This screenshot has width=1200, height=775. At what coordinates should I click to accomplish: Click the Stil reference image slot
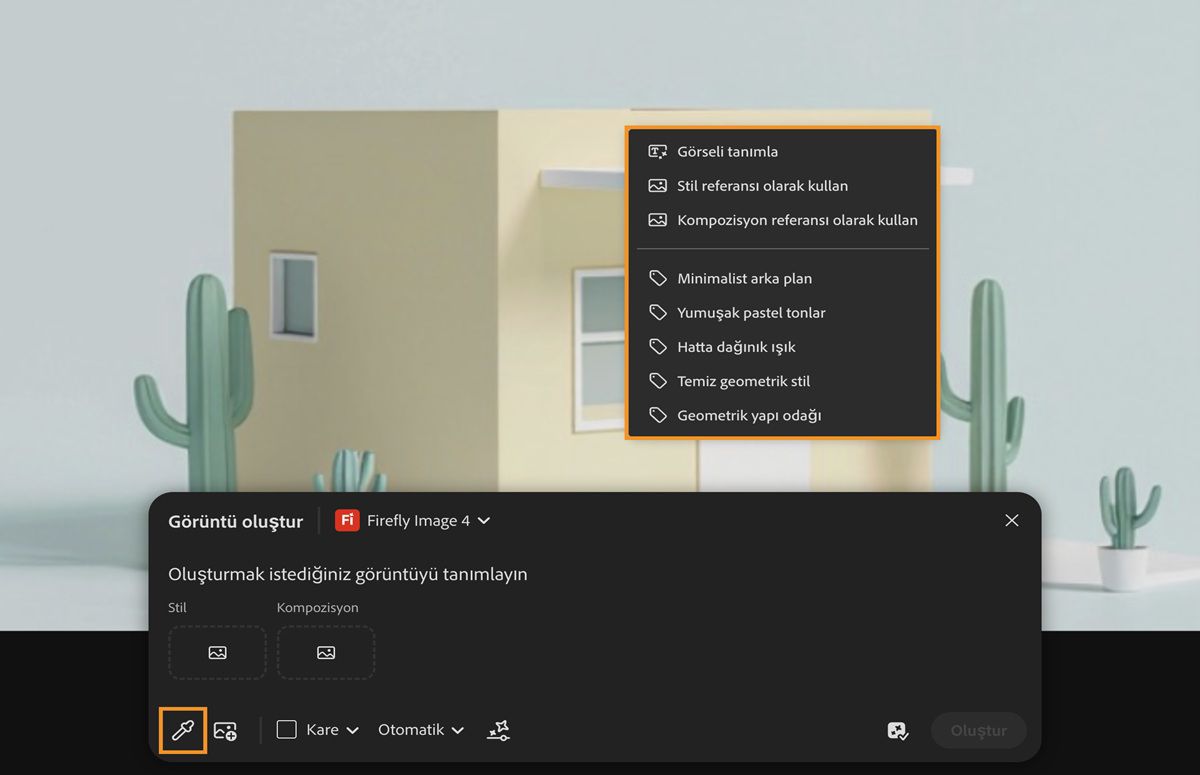click(x=217, y=653)
